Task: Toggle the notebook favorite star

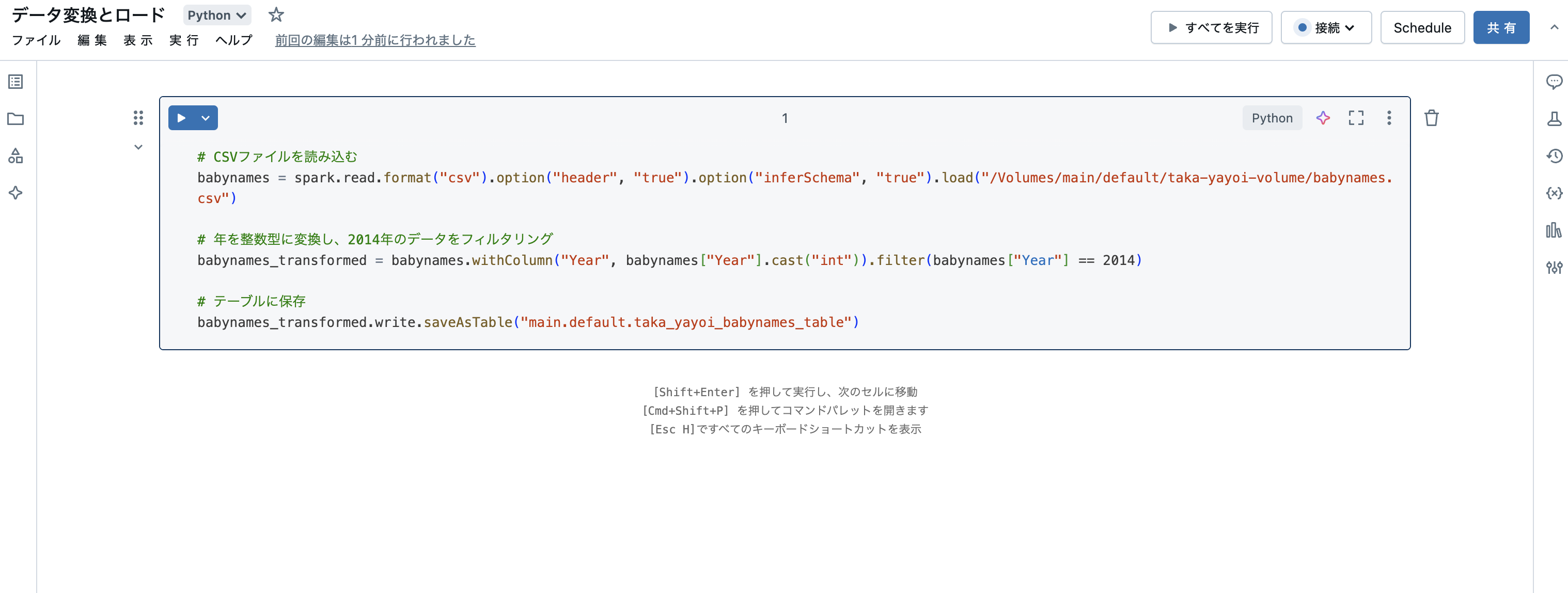Action: point(276,14)
